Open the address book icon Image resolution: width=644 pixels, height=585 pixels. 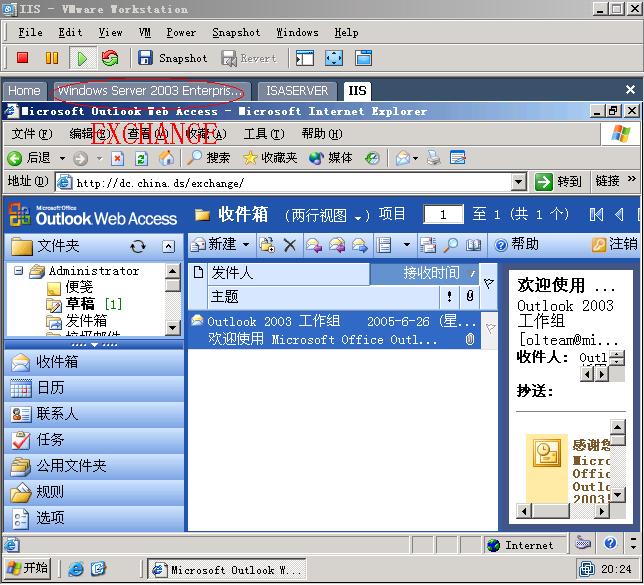click(x=473, y=245)
